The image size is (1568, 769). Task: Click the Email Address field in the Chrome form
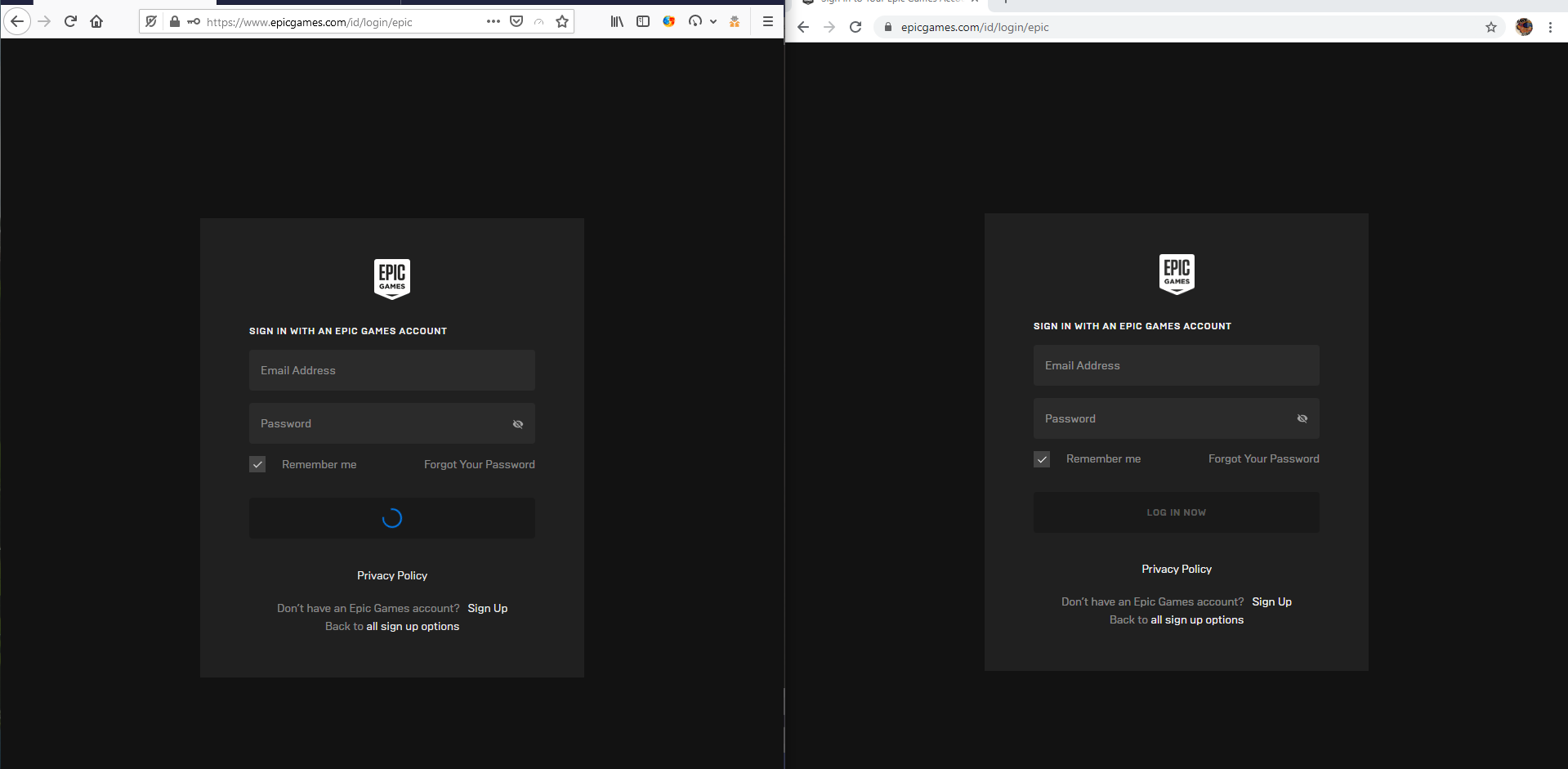[1176, 365]
